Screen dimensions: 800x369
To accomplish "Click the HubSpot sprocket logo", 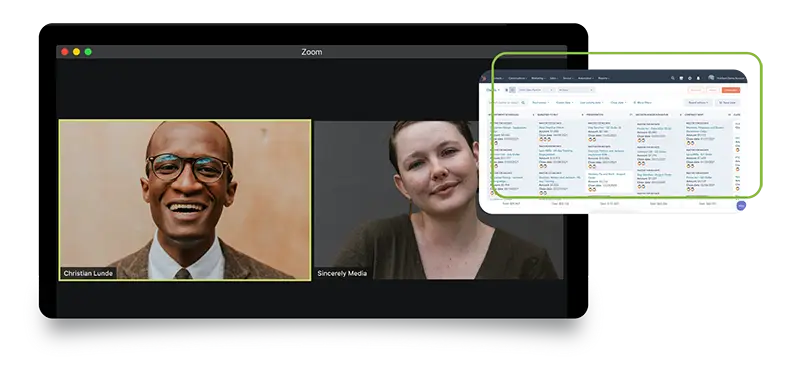I will (484, 78).
